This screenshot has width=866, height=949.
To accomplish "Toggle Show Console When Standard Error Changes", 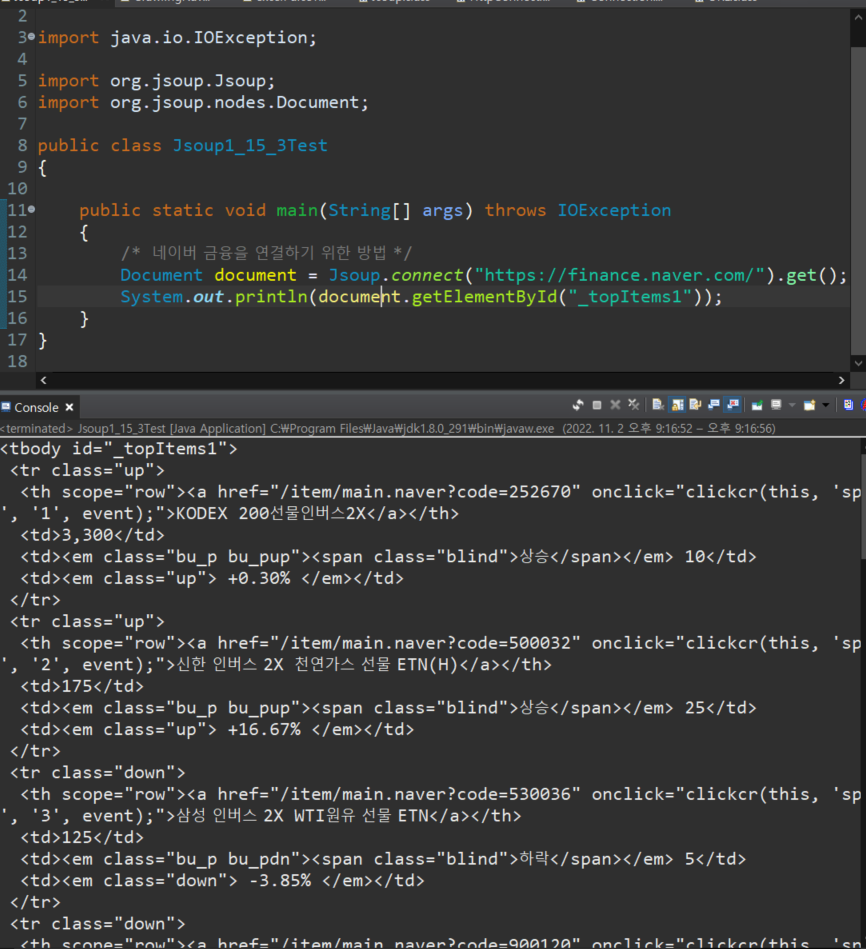I will 733,405.
